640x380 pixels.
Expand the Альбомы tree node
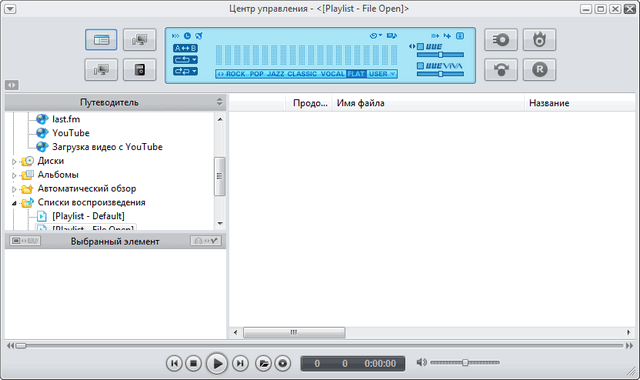point(14,176)
